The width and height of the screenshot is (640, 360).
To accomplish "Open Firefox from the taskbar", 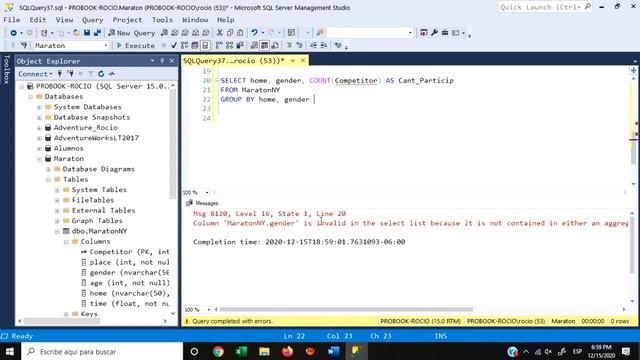I will coord(287,351).
